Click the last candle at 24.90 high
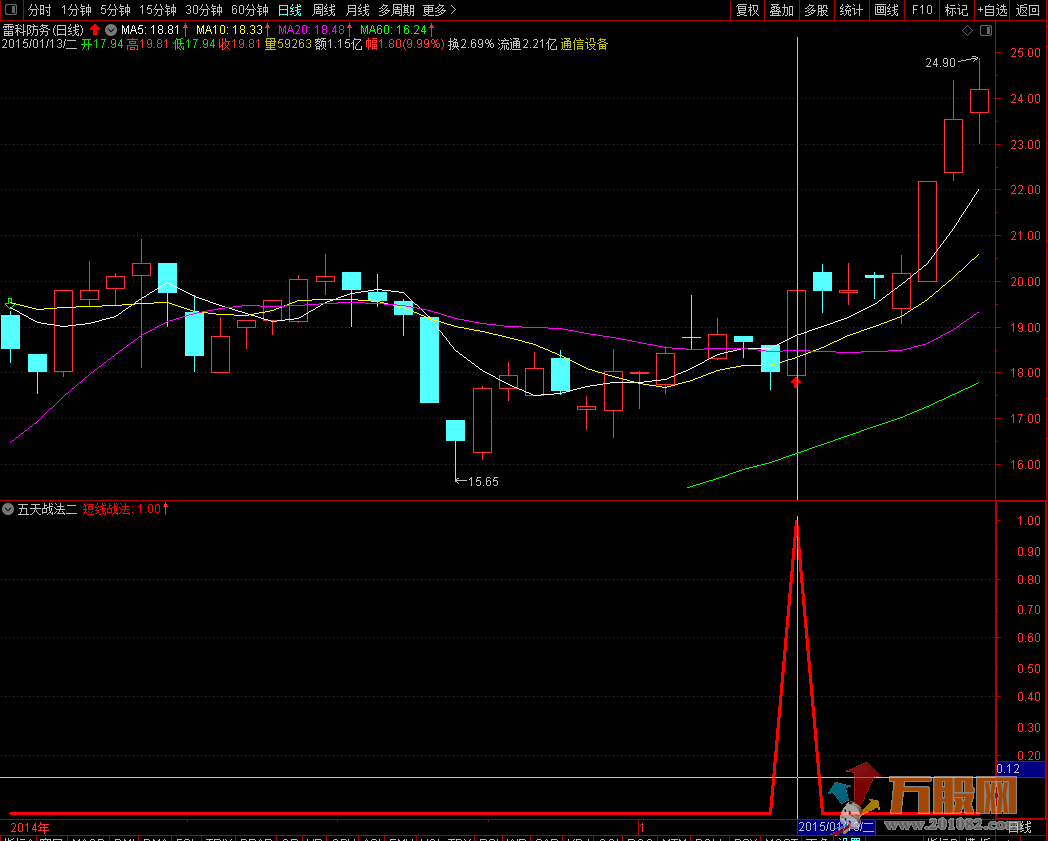Viewport: 1048px width, 841px height. [979, 100]
